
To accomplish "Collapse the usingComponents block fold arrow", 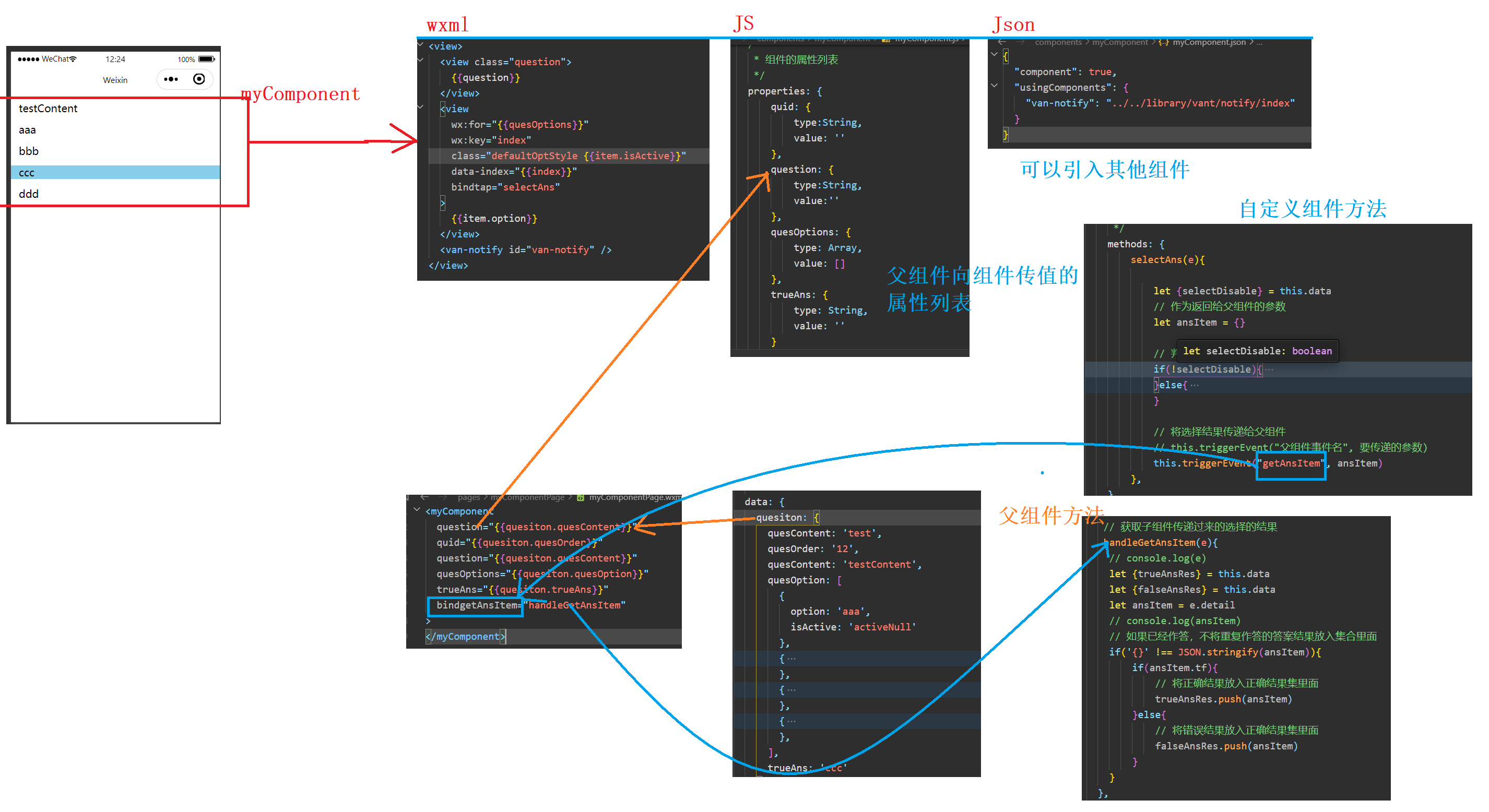I will 994,86.
